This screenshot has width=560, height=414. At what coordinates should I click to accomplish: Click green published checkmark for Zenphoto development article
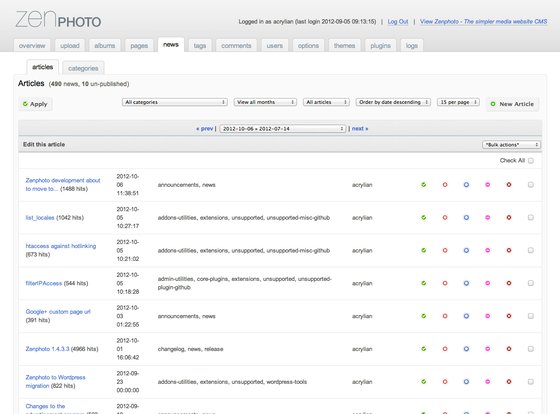424,185
